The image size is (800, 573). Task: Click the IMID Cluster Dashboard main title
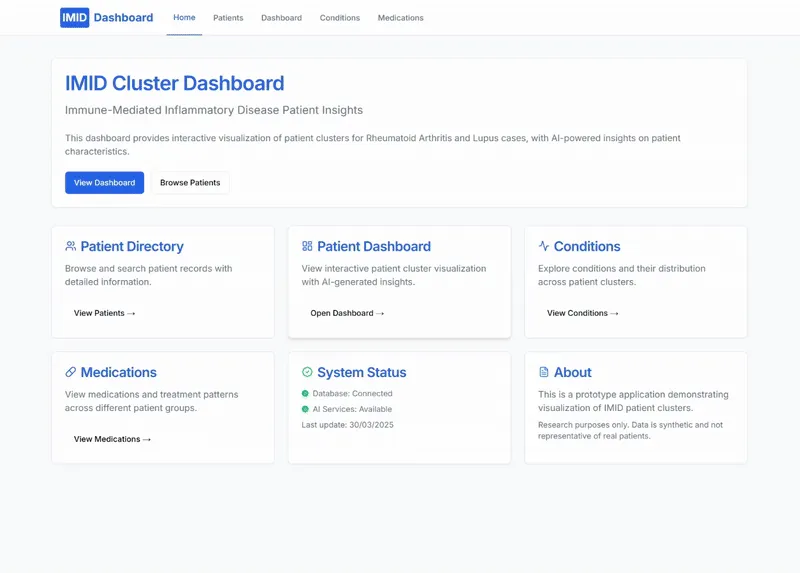(x=174, y=83)
